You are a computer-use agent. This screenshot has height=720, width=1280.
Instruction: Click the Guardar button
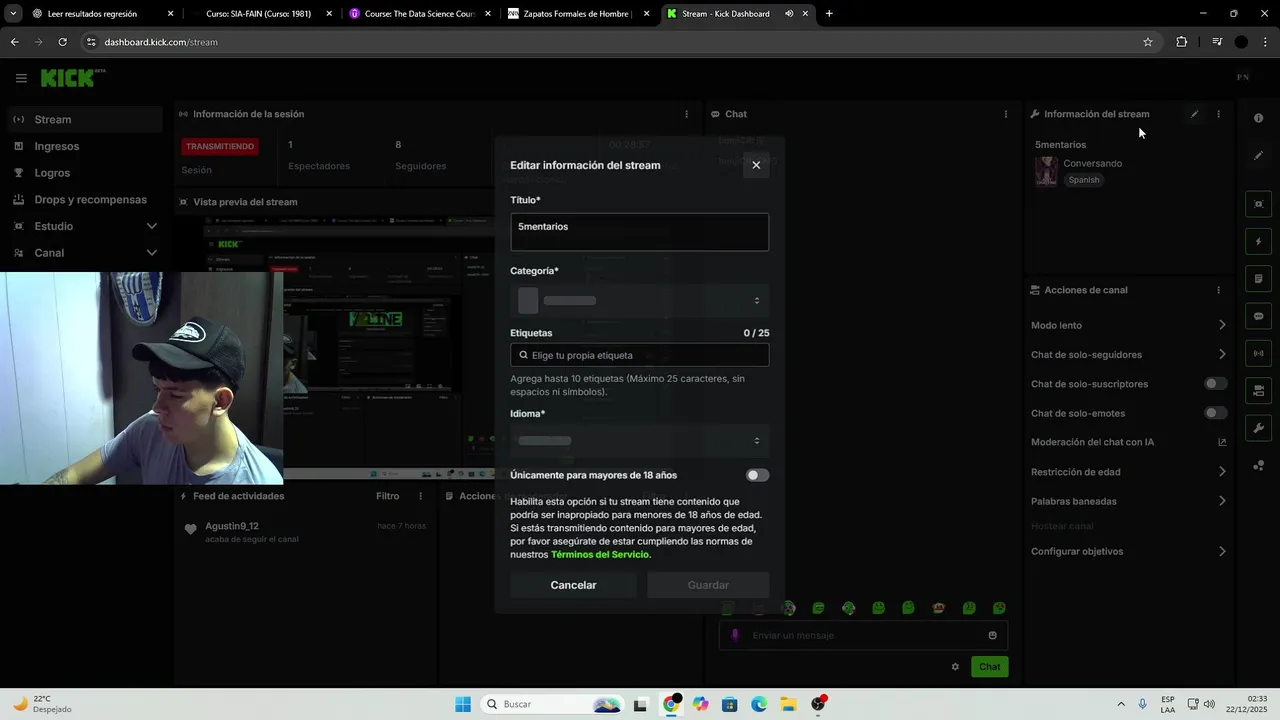(x=708, y=585)
